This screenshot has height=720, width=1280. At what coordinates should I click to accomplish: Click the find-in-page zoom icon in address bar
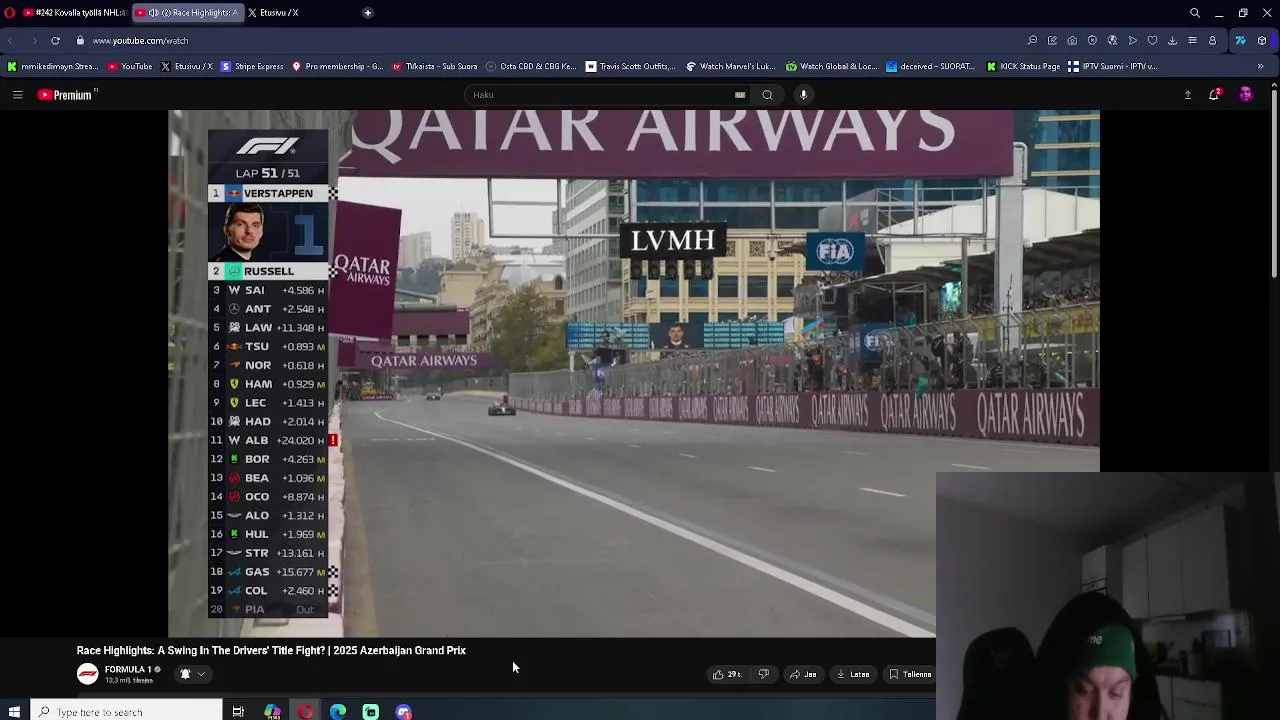point(1032,41)
